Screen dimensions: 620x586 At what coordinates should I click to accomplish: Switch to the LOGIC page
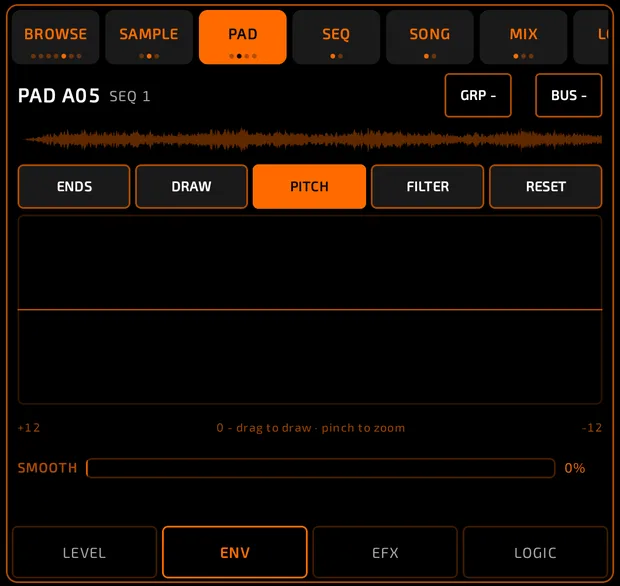tap(535, 552)
